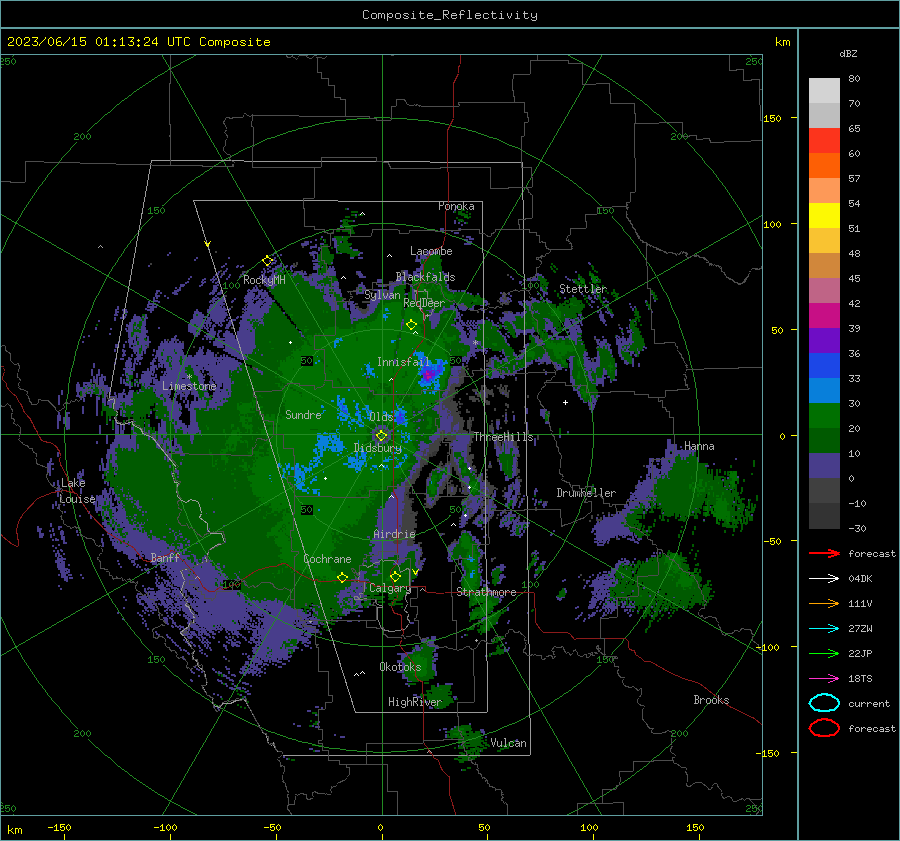Click the Stettler city label
900x841 pixels.
(x=583, y=289)
